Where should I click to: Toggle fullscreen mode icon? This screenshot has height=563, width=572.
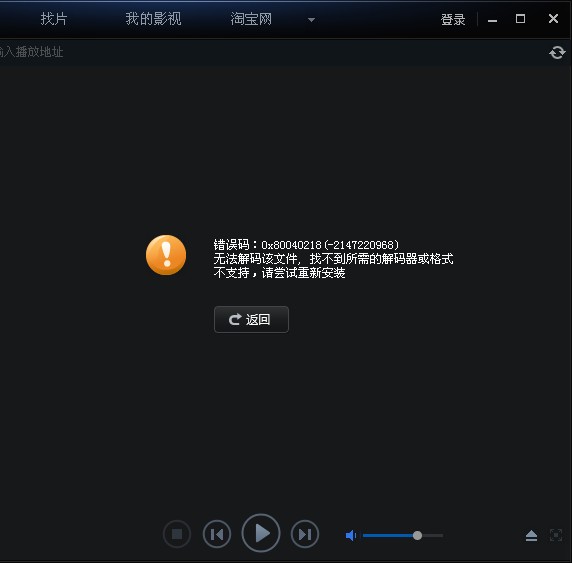coord(556,535)
